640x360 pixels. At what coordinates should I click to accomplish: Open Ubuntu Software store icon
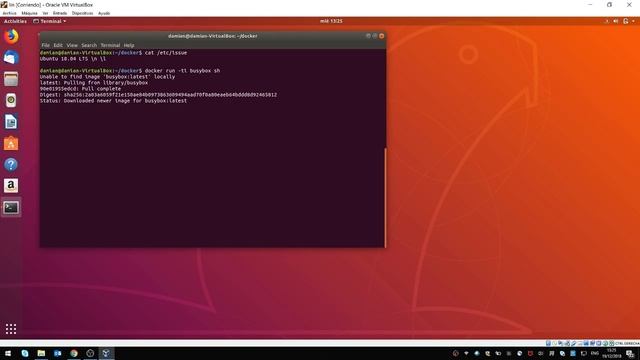pos(11,143)
